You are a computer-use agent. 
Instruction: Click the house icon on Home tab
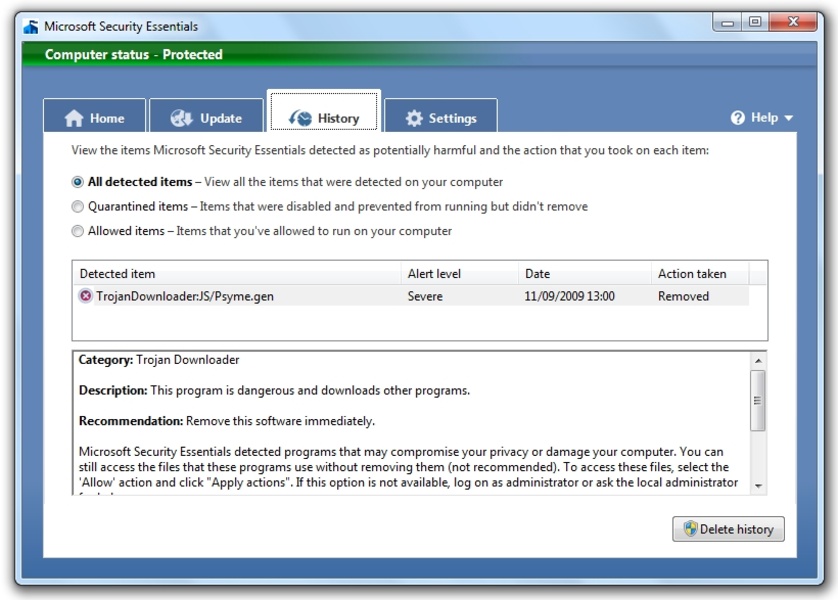coord(74,118)
